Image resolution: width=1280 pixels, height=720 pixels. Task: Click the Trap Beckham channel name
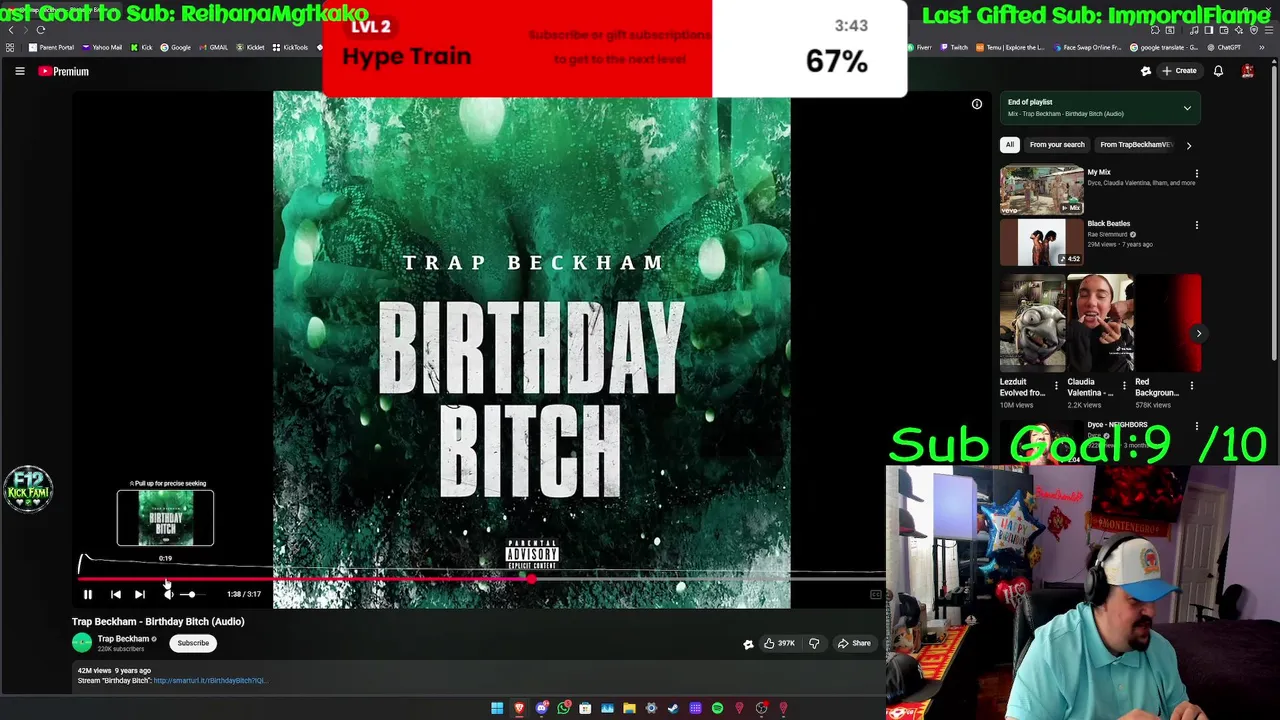[123, 639]
